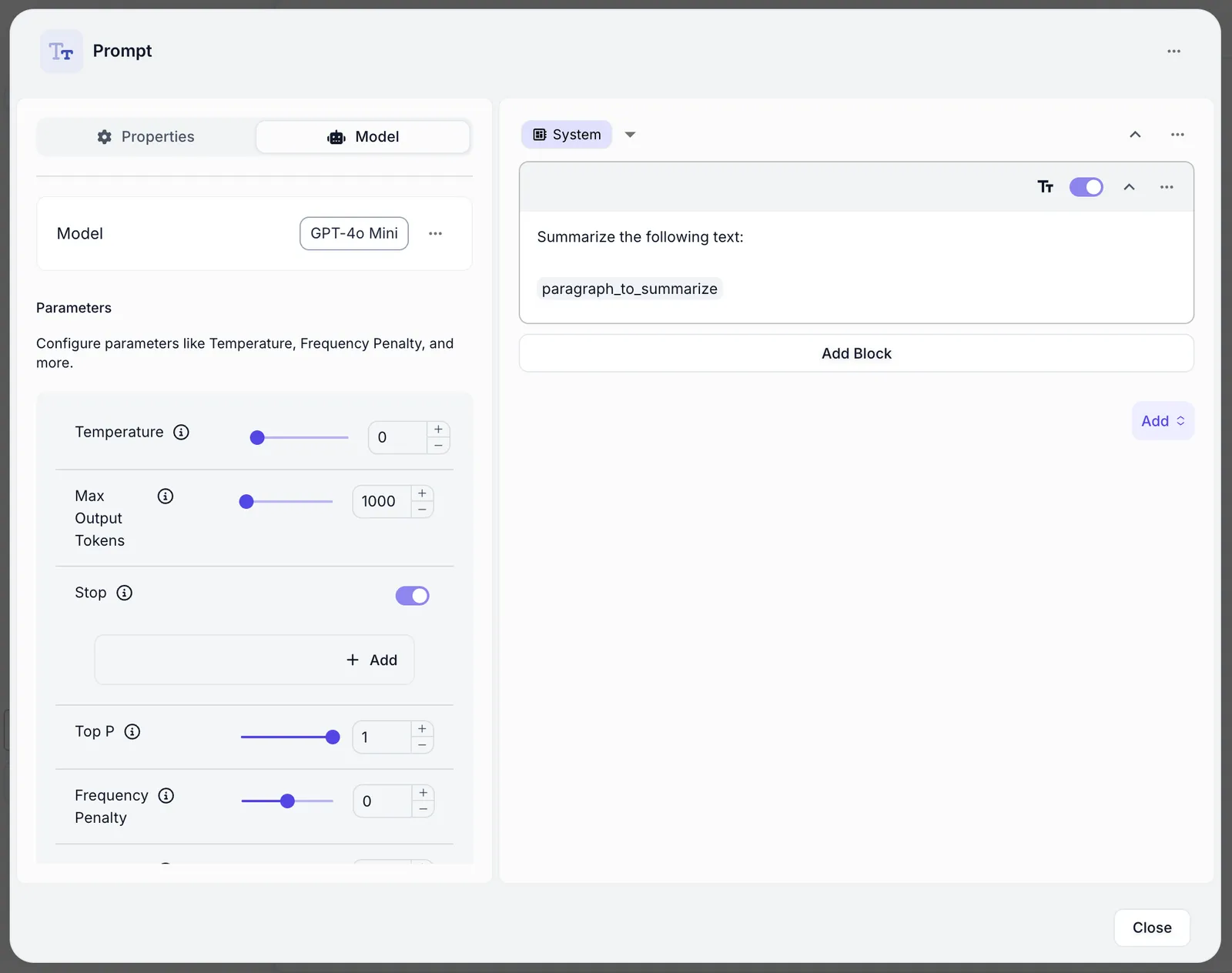Show Max Output Tokens info icon
1232x973 pixels.
[166, 496]
